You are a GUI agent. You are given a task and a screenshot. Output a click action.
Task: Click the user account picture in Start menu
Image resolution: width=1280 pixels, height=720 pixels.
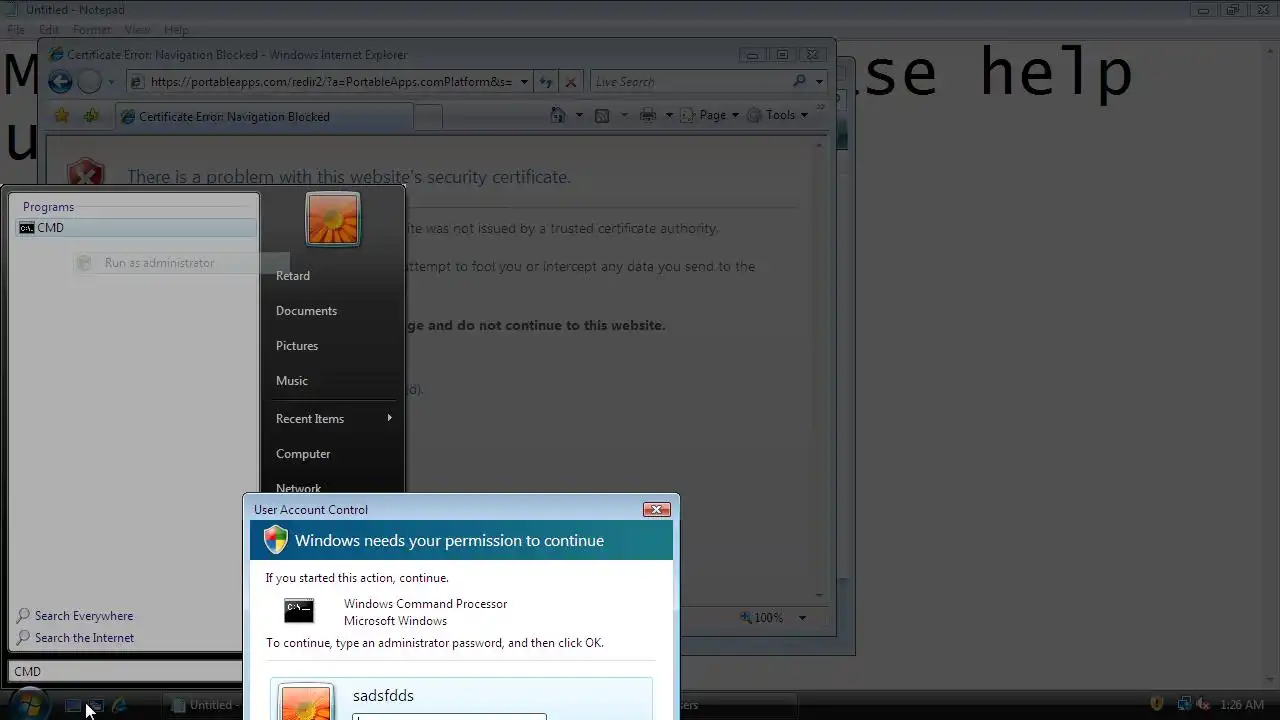(333, 219)
